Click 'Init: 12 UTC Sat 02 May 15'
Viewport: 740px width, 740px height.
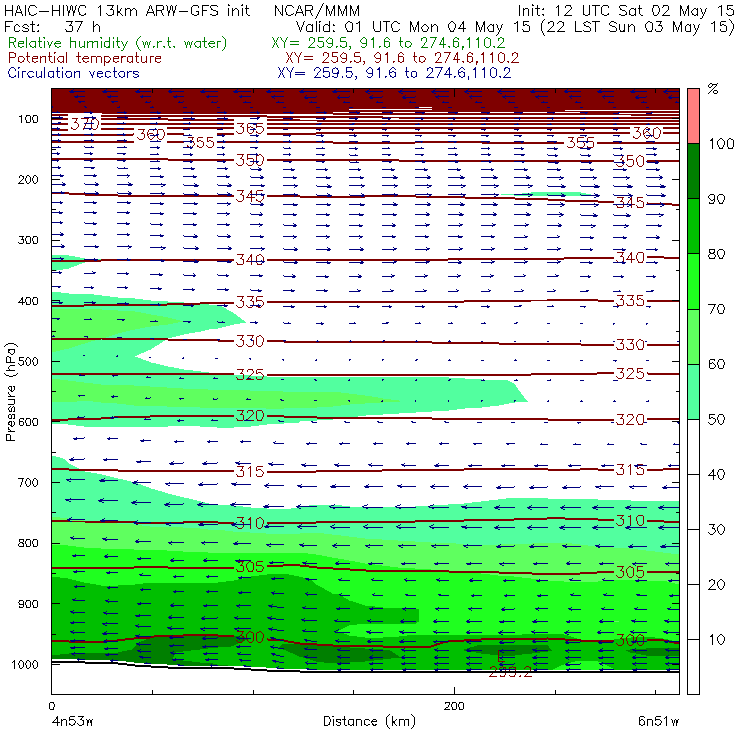pos(626,10)
